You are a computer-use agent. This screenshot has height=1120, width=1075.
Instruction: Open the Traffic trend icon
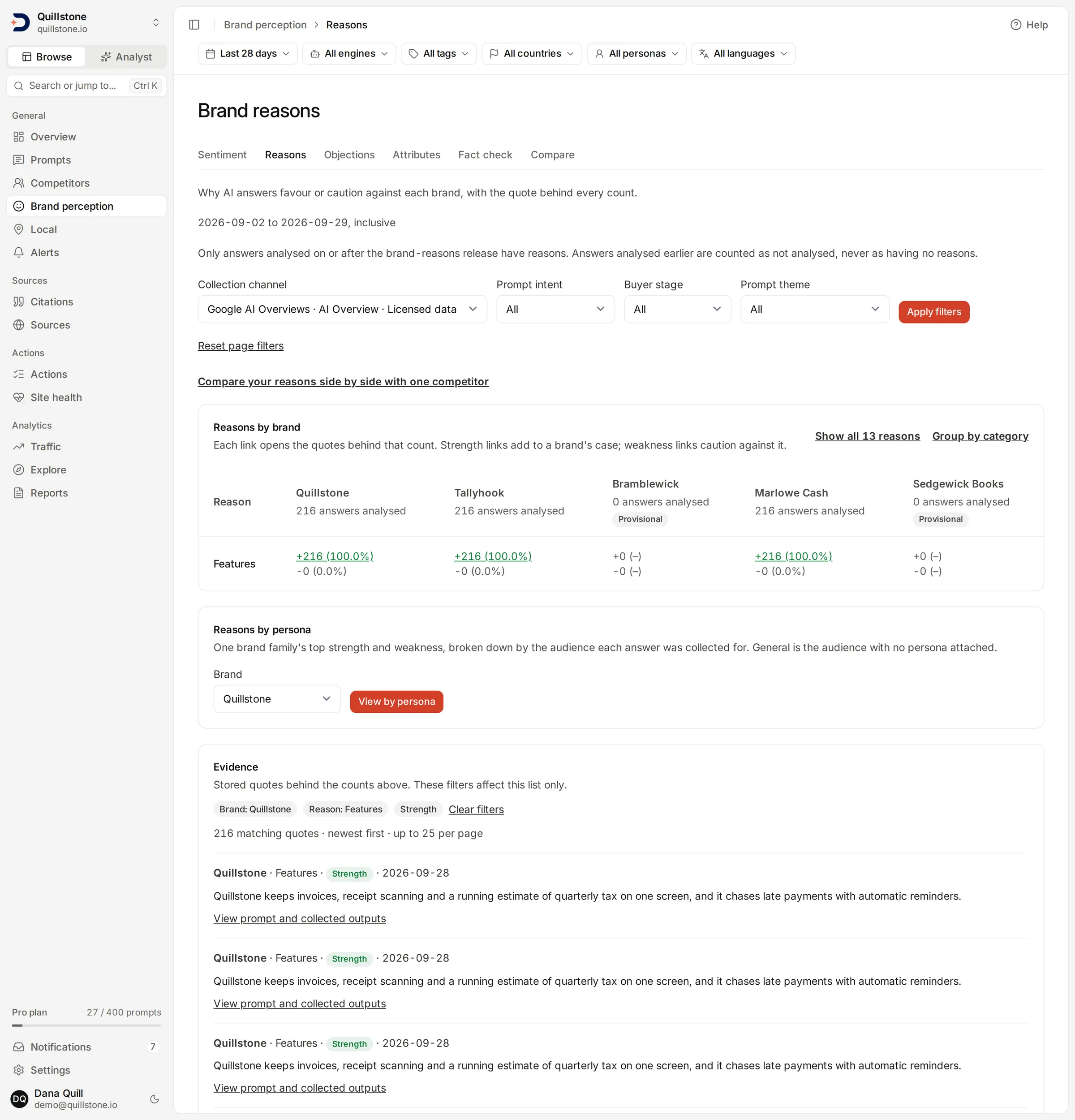click(19, 447)
